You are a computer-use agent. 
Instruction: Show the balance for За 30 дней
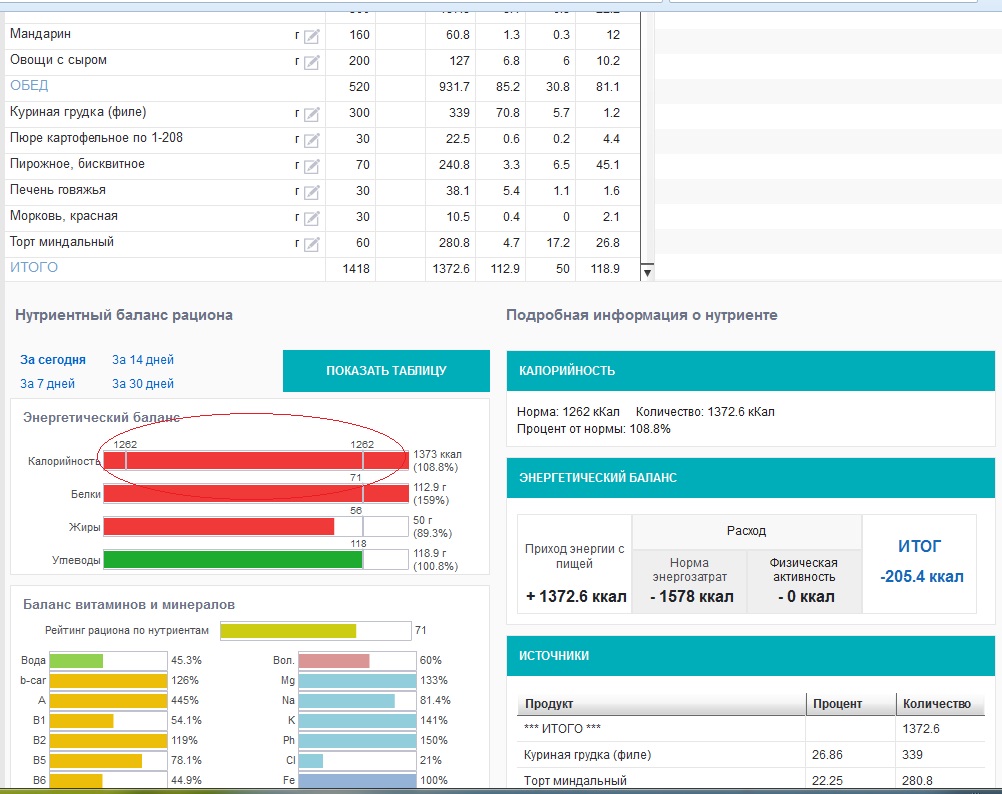(142, 384)
